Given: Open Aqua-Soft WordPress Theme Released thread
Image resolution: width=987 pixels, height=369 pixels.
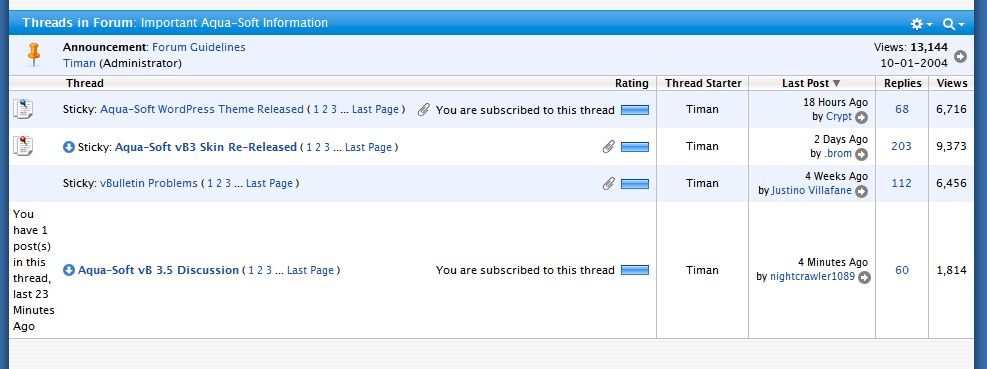Looking at the screenshot, I should click(x=201, y=109).
